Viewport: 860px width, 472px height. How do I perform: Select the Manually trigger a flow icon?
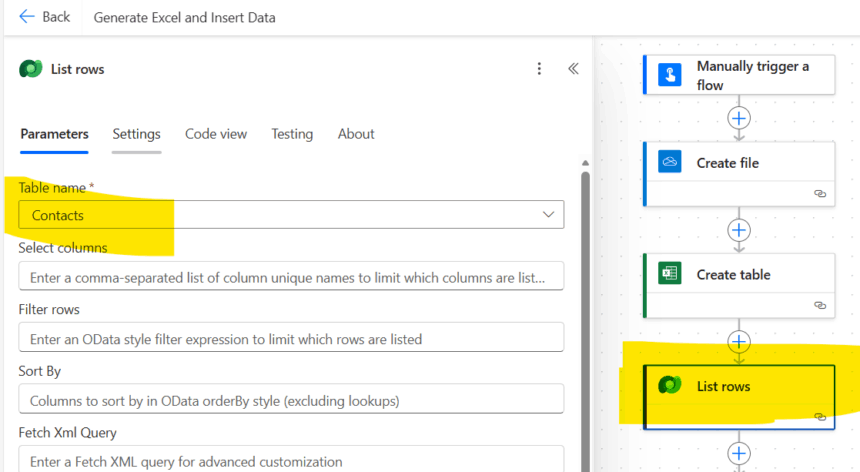coord(670,75)
